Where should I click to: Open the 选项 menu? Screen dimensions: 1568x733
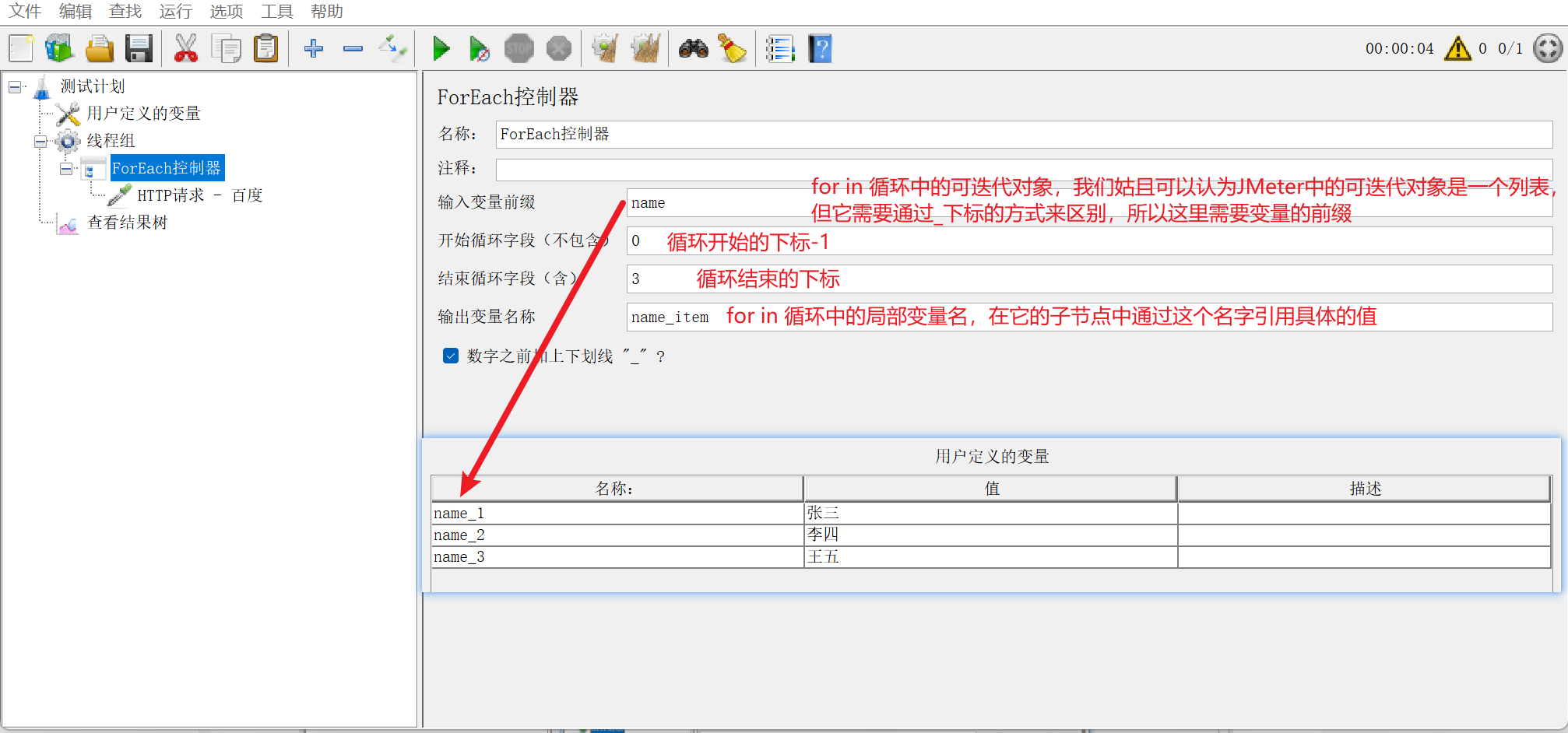(x=227, y=11)
